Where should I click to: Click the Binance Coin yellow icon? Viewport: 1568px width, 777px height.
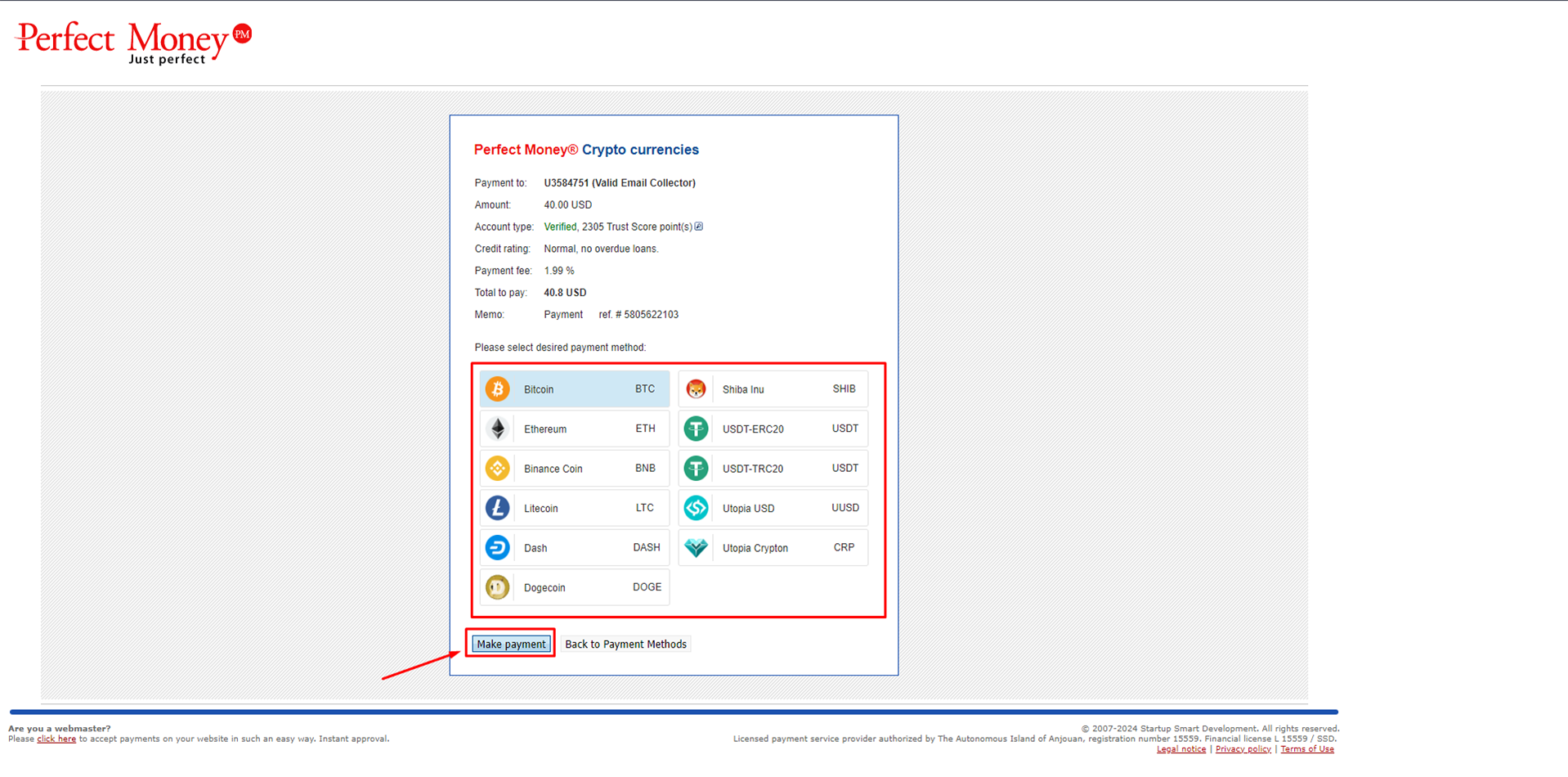pos(497,469)
